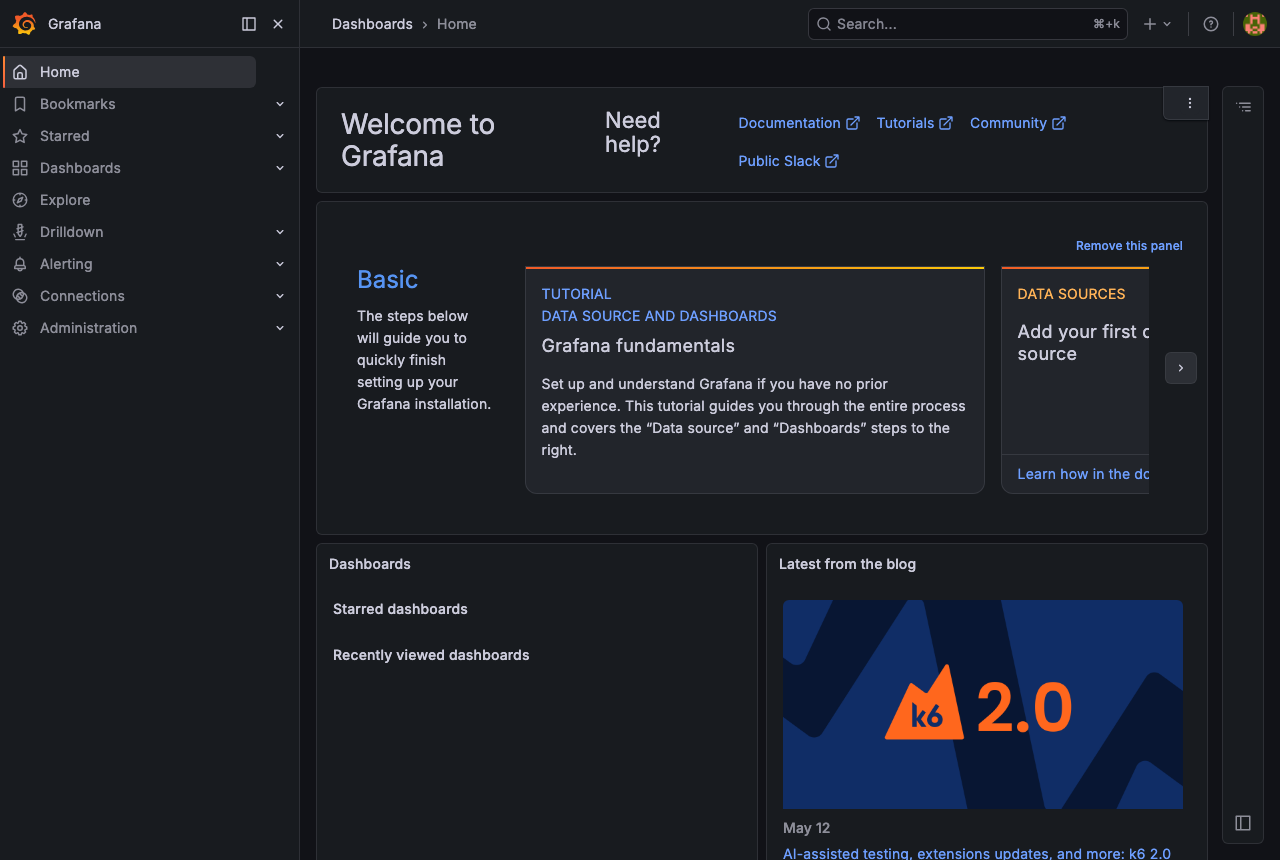Expand the Dashboards section chevron
Screen dimensions: 1280x860
[x=280, y=168]
